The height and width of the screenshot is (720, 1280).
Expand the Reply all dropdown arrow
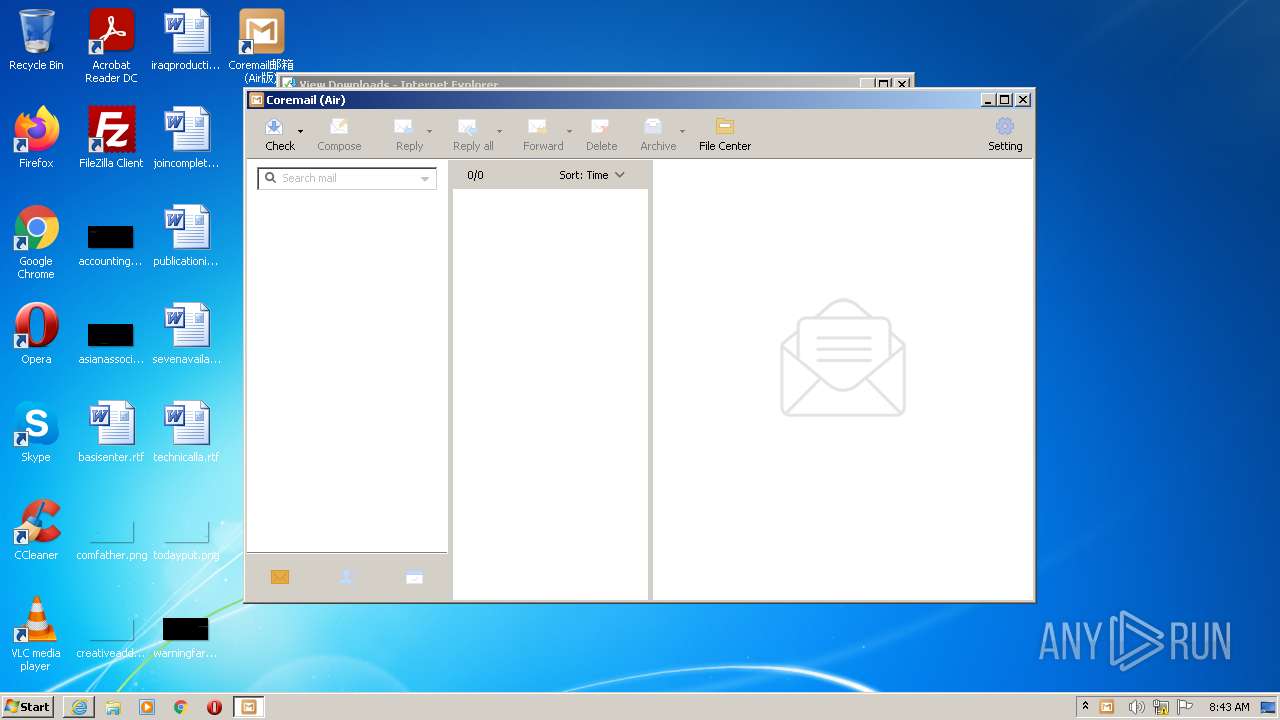[x=499, y=131]
